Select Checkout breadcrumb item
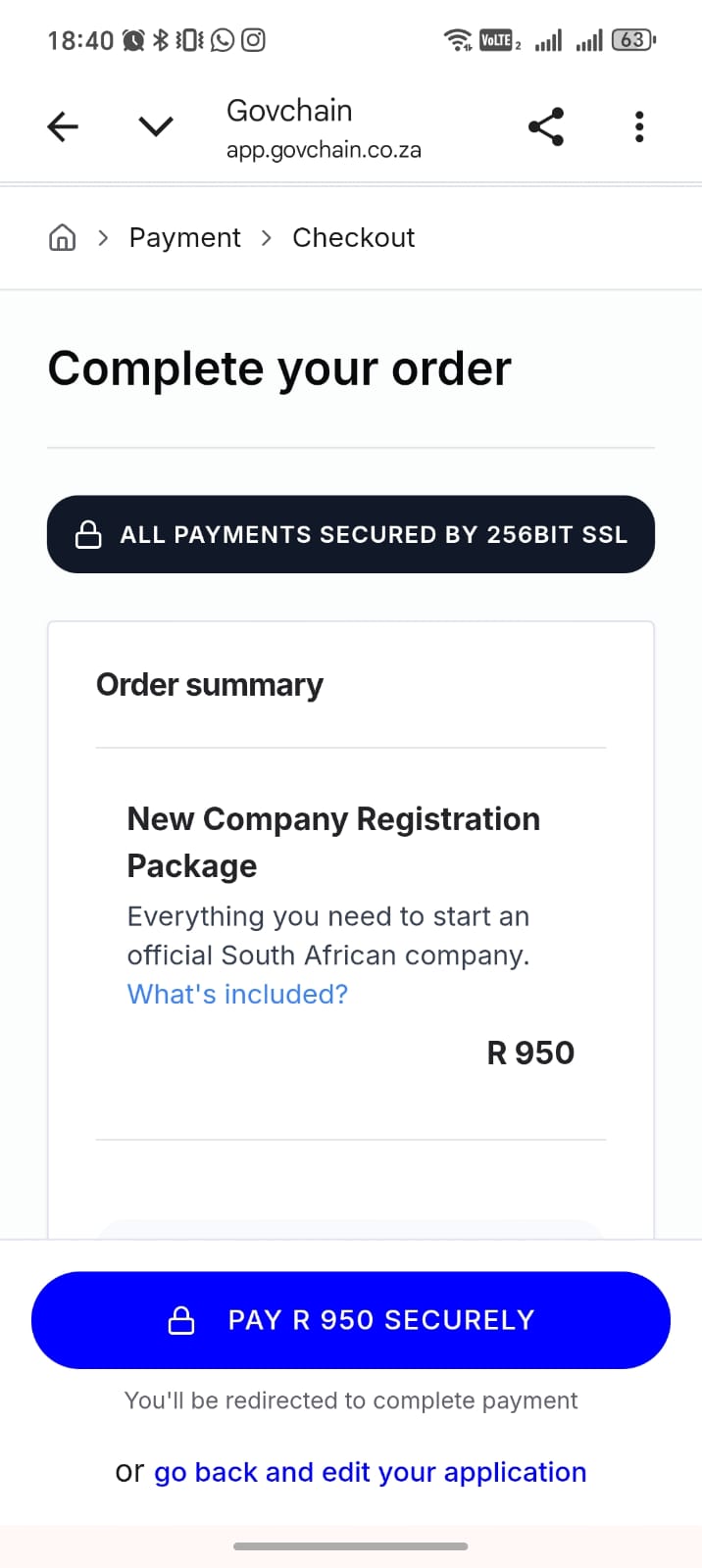This screenshot has height=1568, width=702. click(x=353, y=237)
